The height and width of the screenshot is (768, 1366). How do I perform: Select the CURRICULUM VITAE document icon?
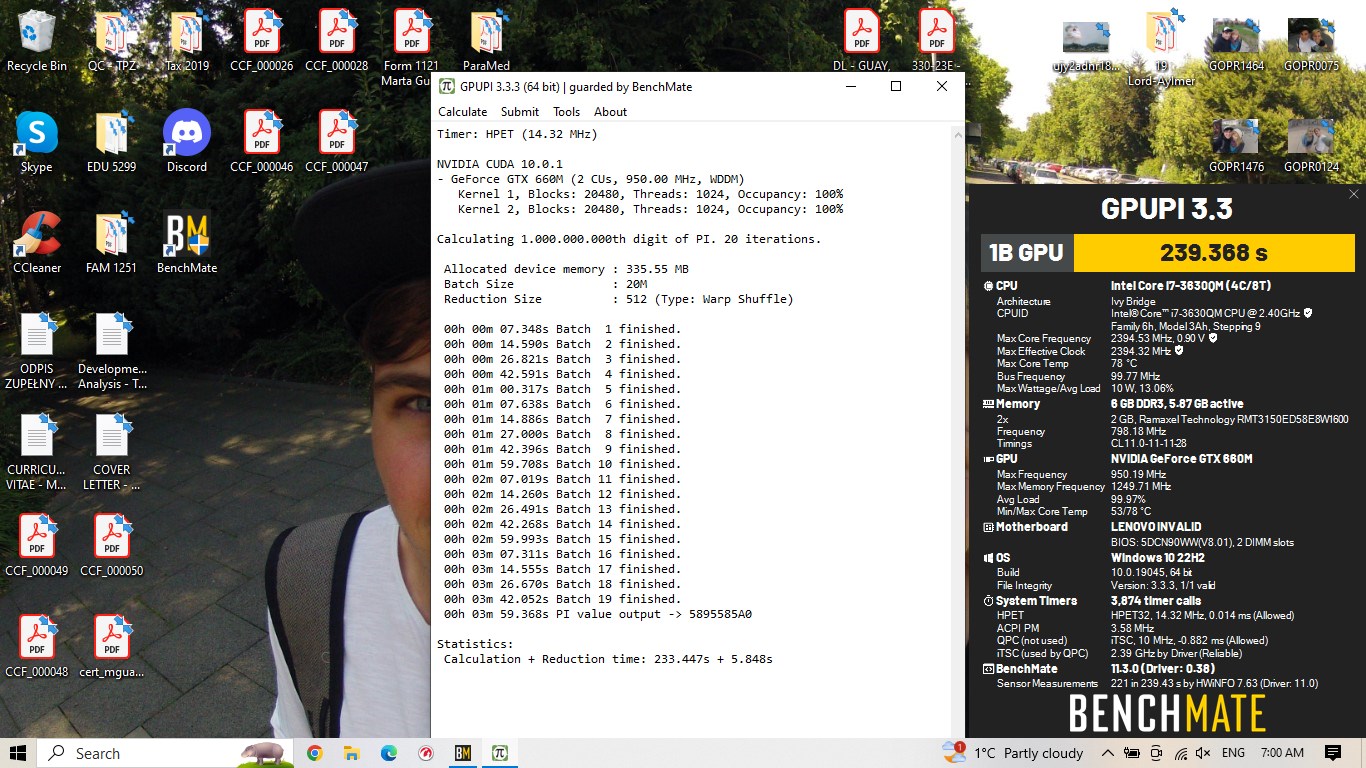point(37,451)
